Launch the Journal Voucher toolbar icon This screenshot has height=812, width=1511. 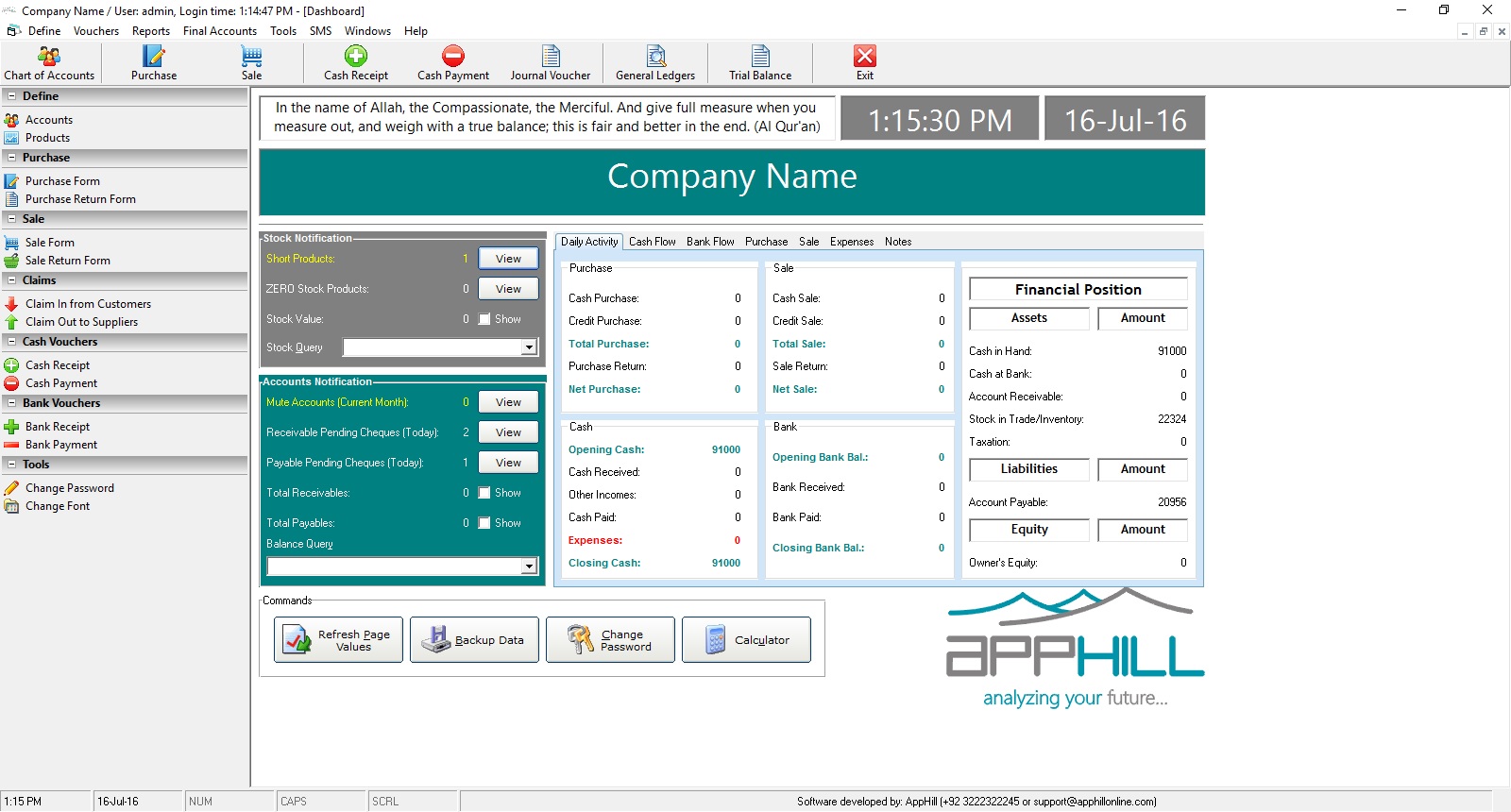[x=550, y=63]
